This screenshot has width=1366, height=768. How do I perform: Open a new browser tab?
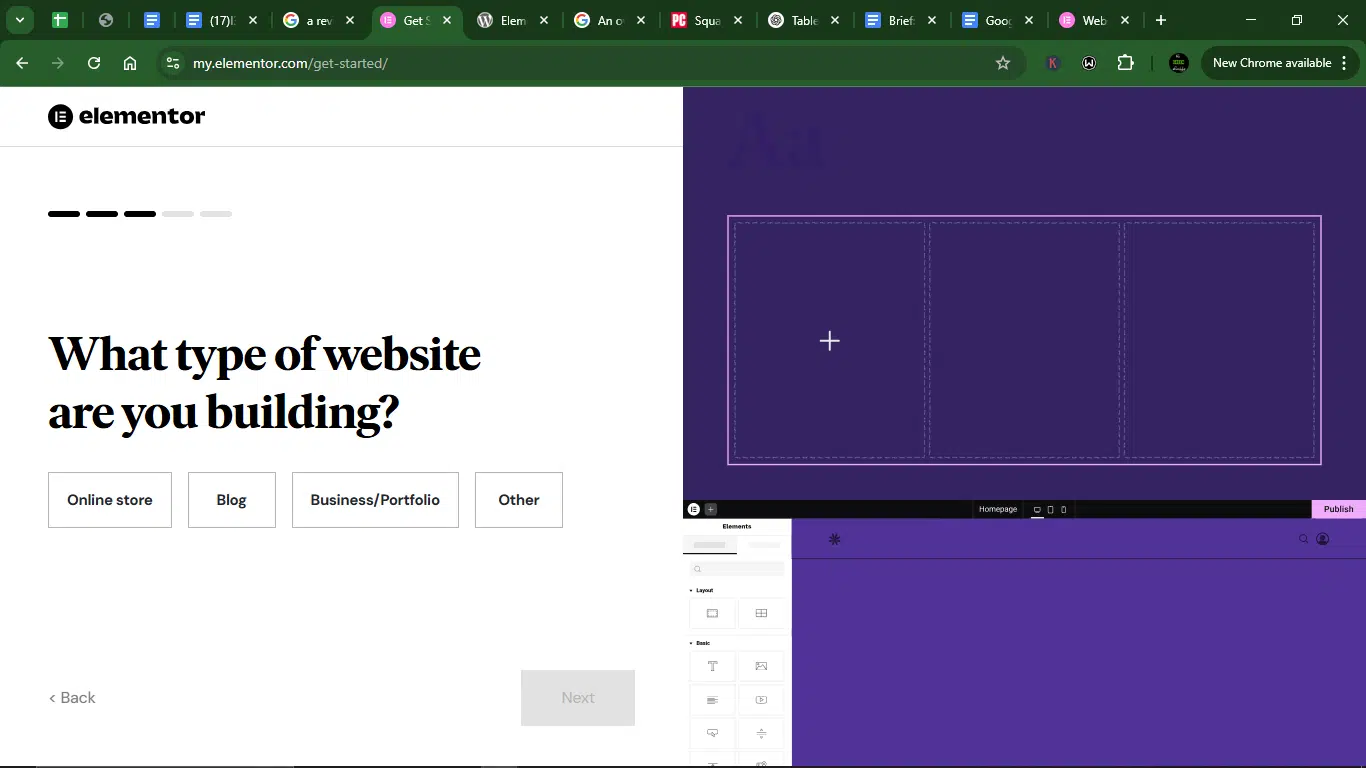point(1161,20)
